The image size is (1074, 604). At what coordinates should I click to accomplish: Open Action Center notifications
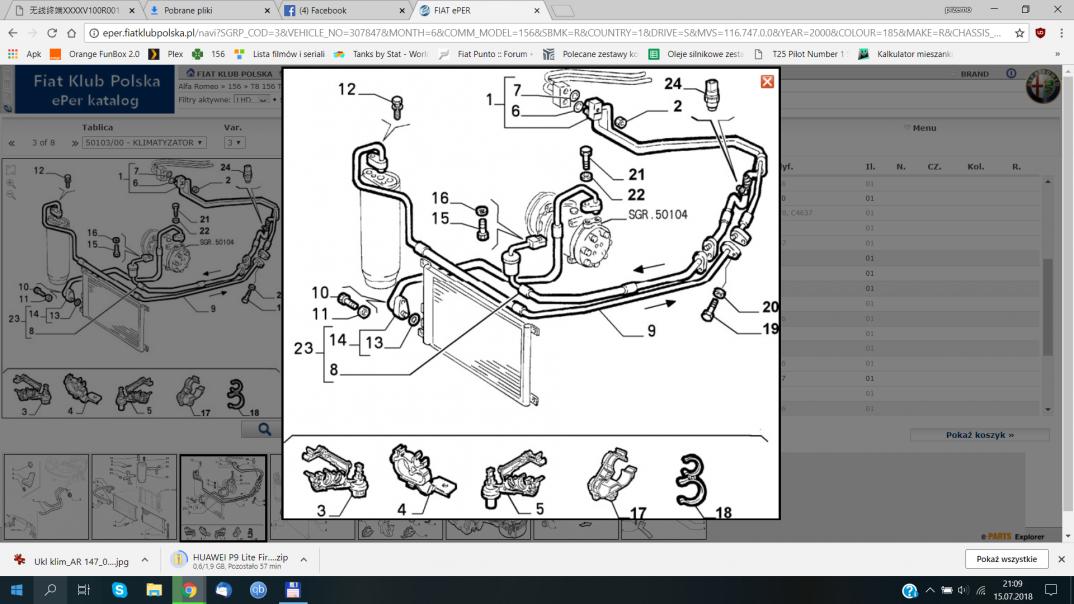click(x=1051, y=590)
